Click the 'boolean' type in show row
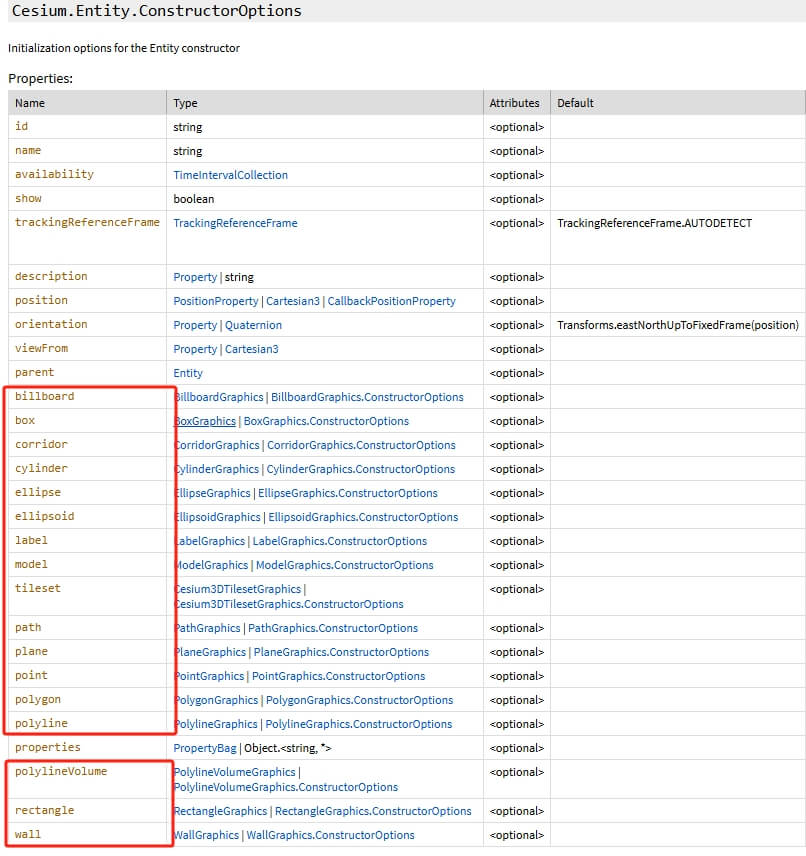The width and height of the screenshot is (806, 856). 193,199
